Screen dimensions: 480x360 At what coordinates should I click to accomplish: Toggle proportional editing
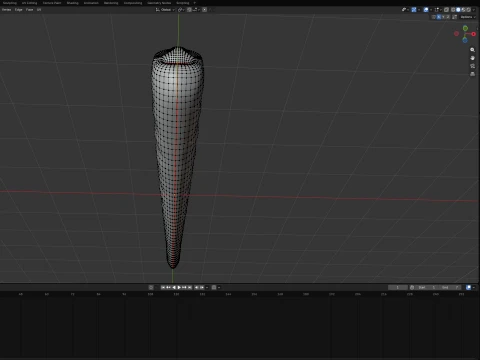tap(205, 10)
